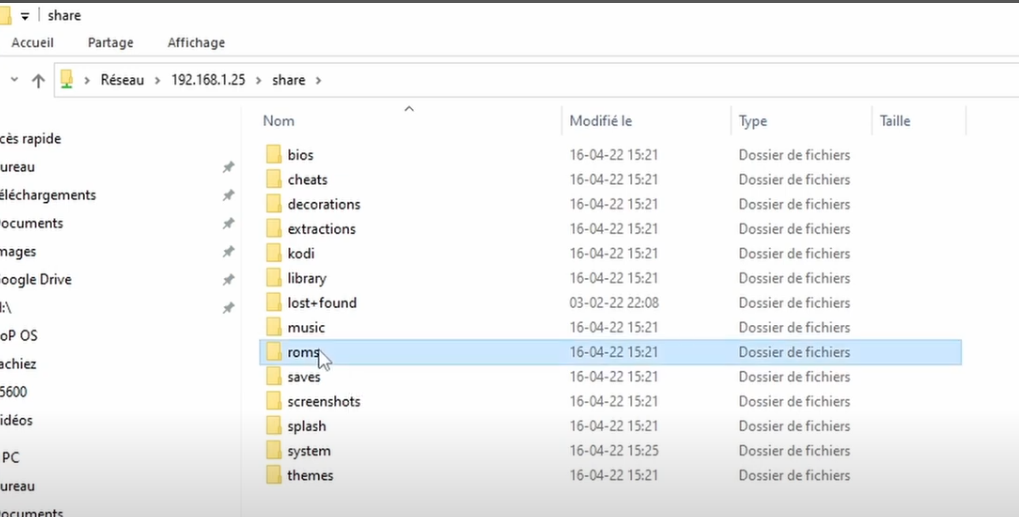Click pin icon next to Google Drive

pos(228,280)
